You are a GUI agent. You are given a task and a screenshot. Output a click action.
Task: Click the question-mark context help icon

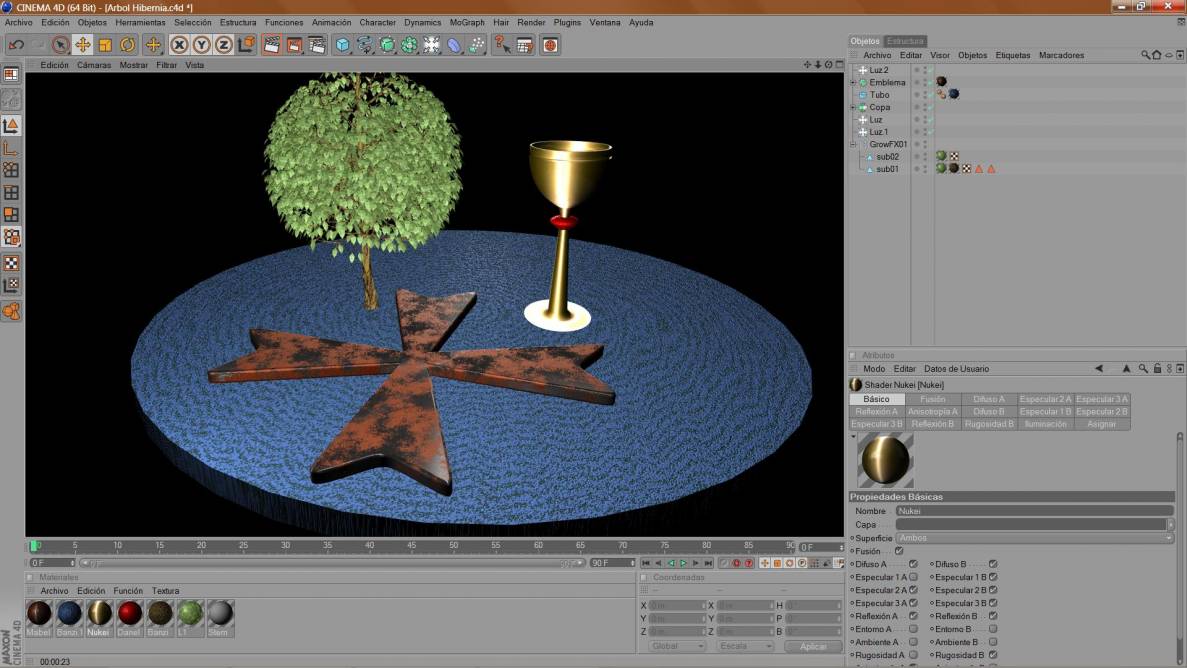503,45
